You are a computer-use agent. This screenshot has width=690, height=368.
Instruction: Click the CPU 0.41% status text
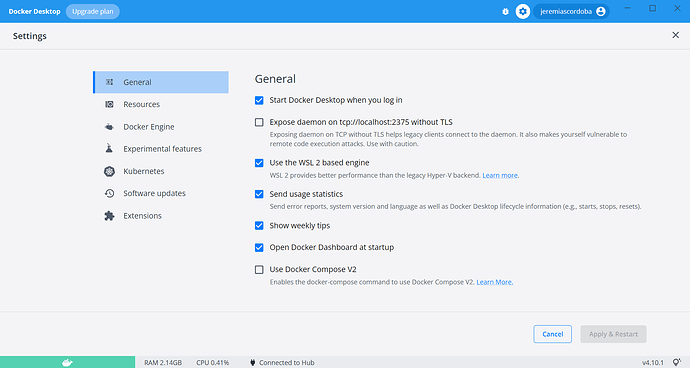213,363
